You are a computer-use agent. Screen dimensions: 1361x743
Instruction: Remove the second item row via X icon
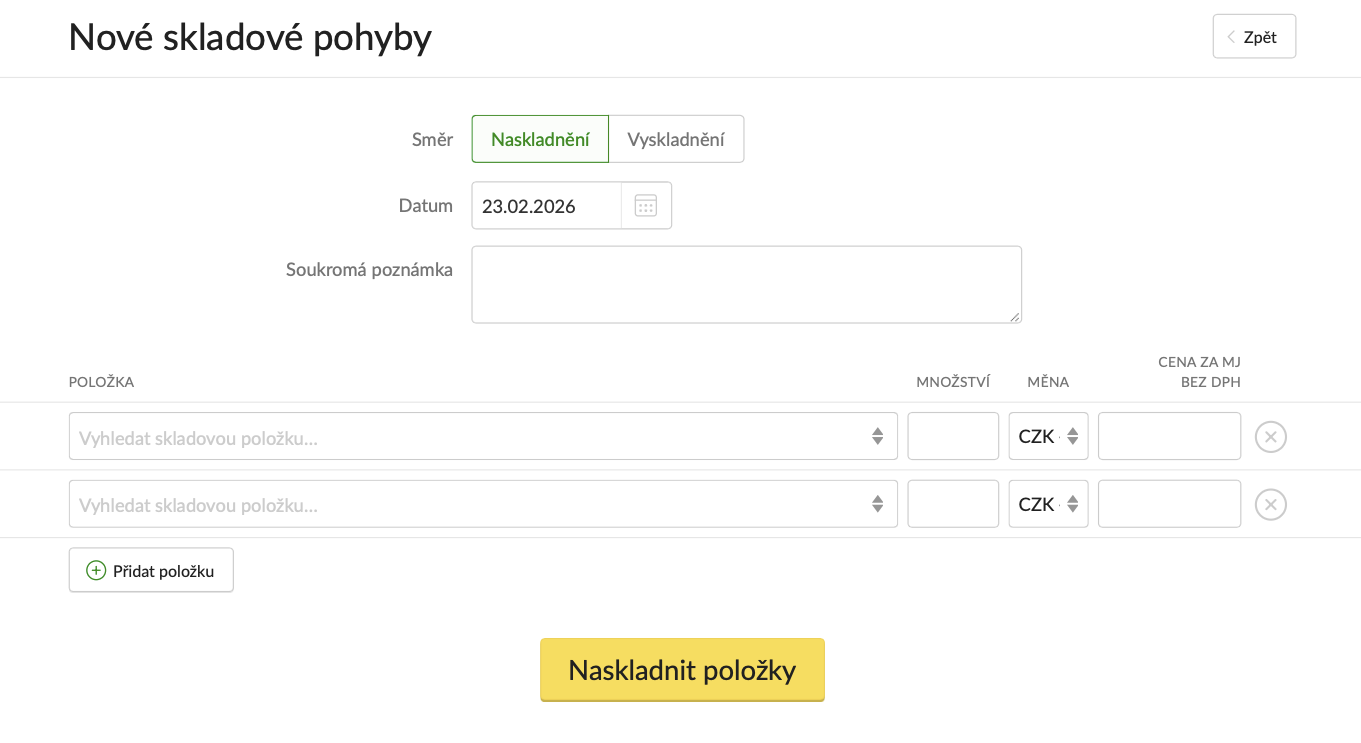point(1270,504)
